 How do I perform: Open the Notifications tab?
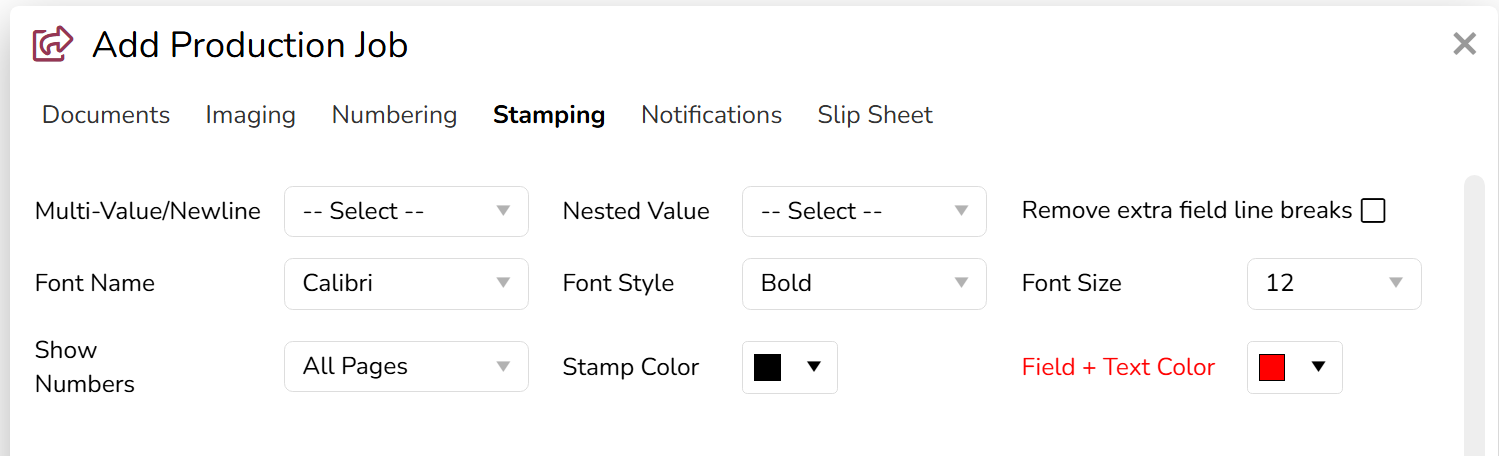pos(711,115)
